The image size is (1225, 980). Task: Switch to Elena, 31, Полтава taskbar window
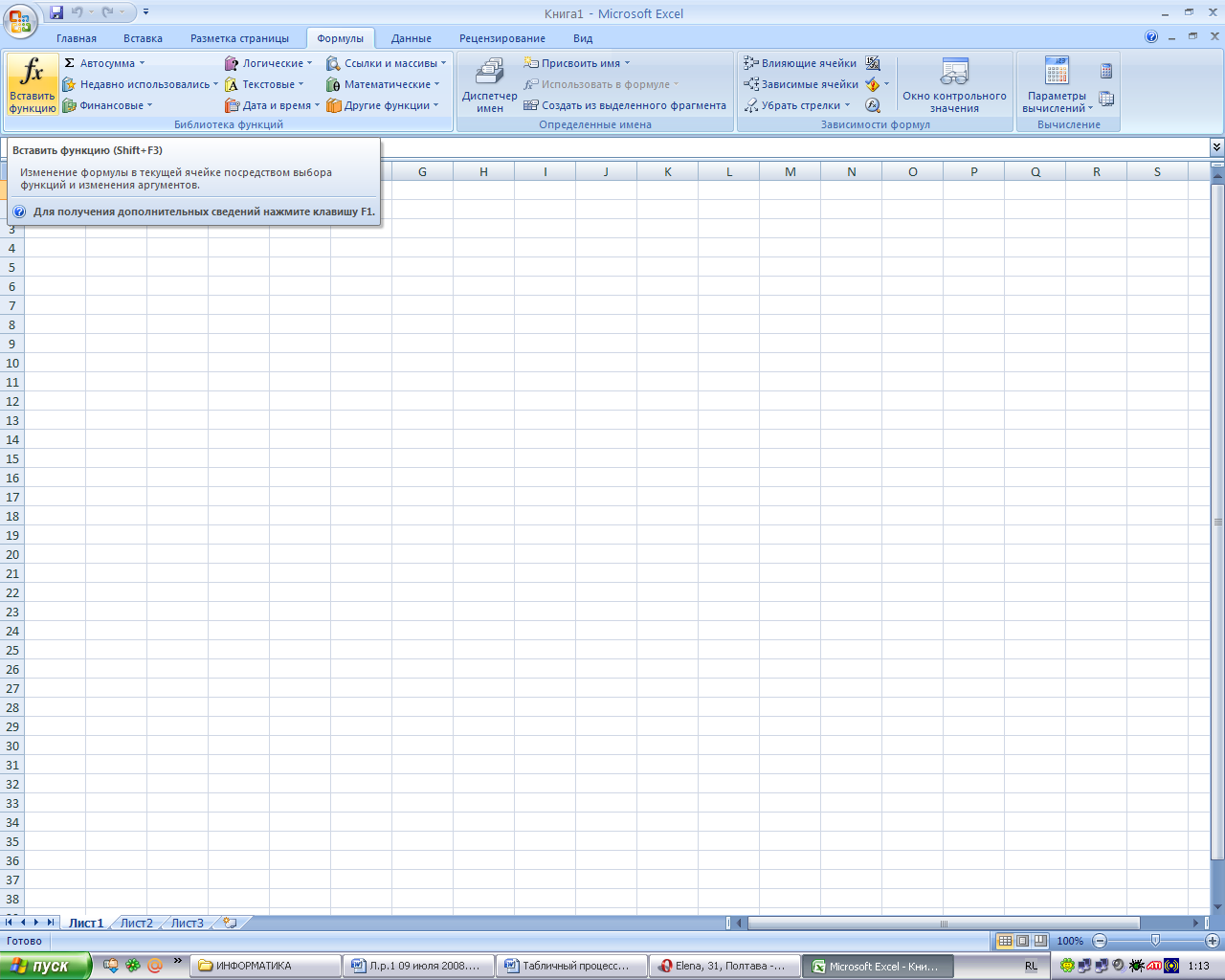725,966
